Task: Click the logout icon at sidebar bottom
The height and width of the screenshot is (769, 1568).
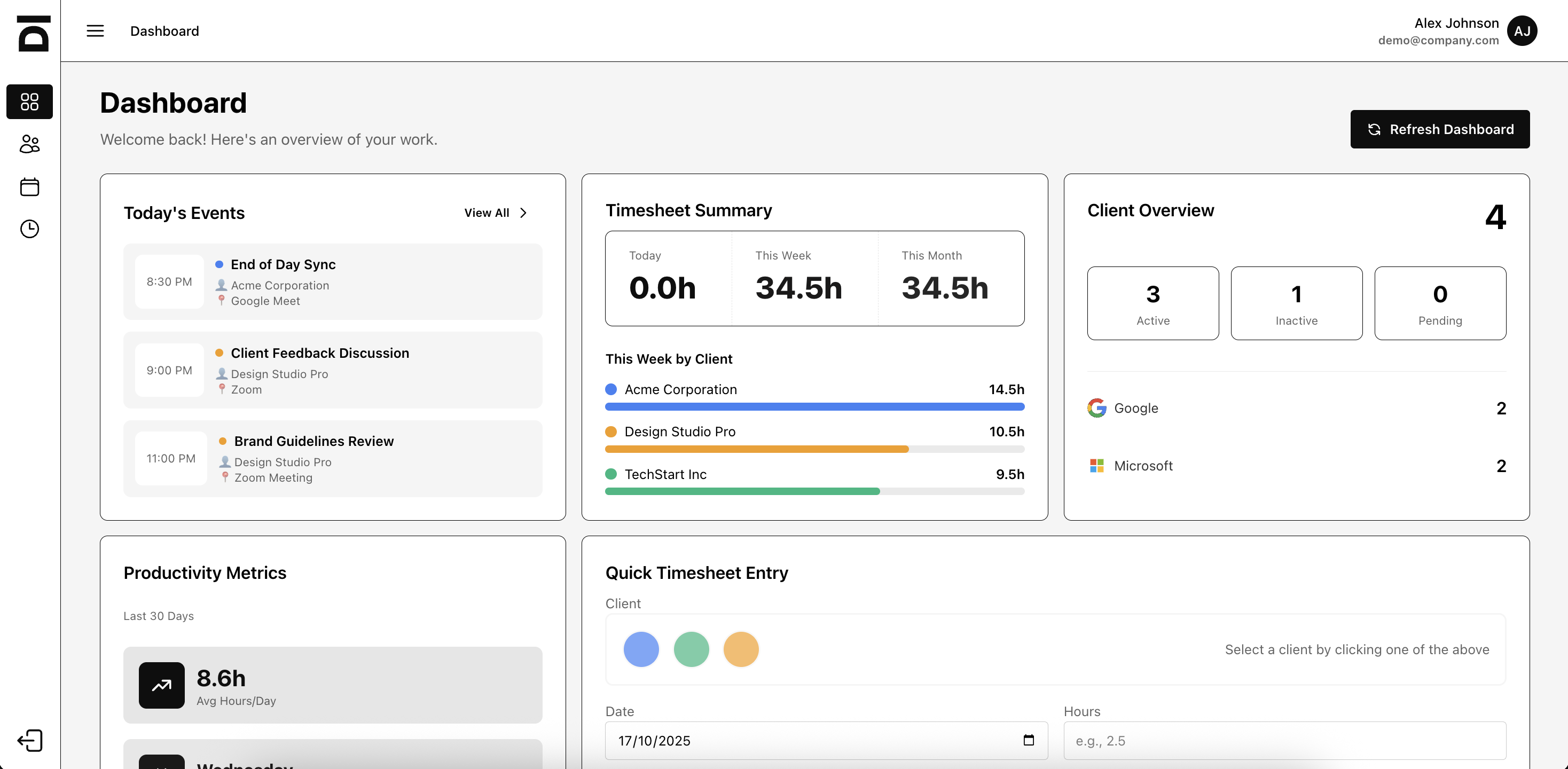Action: [x=29, y=740]
